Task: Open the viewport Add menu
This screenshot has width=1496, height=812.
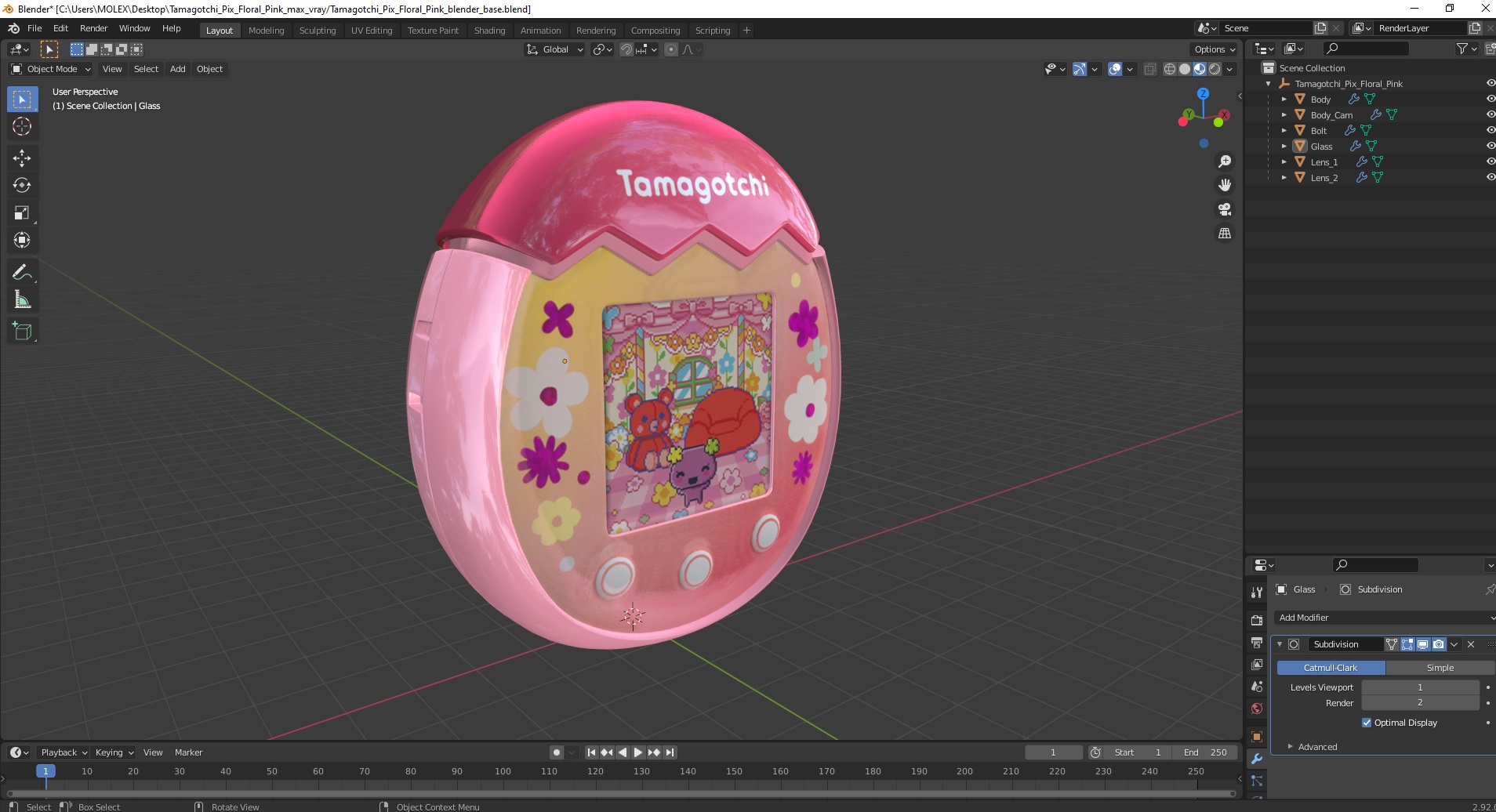Action: 178,69
